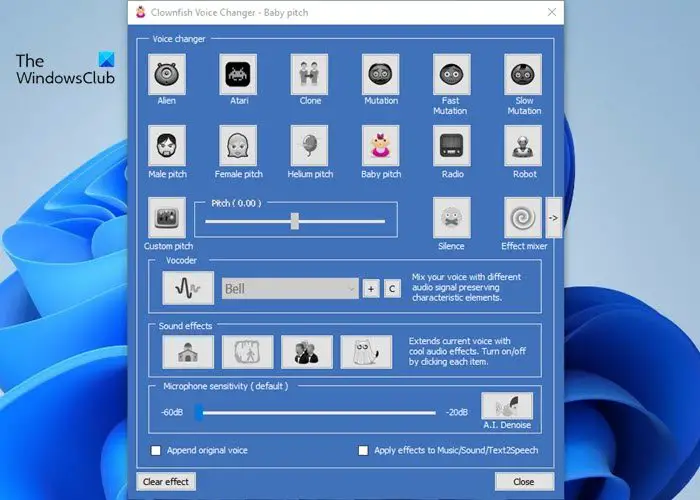Open the Vocoder Bell dropdown
The image size is (700, 500).
click(x=290, y=289)
